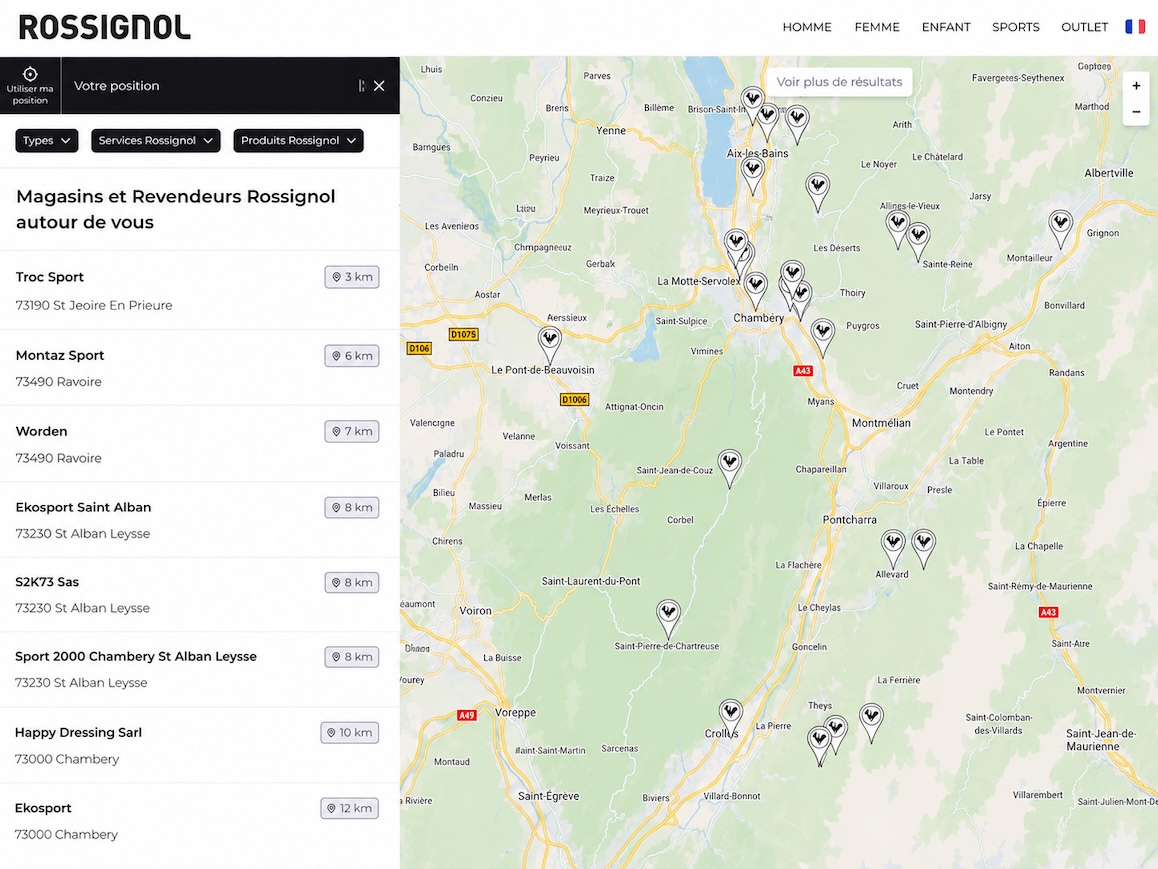Click the 7 km distance badge
This screenshot has height=869, width=1158.
352,431
